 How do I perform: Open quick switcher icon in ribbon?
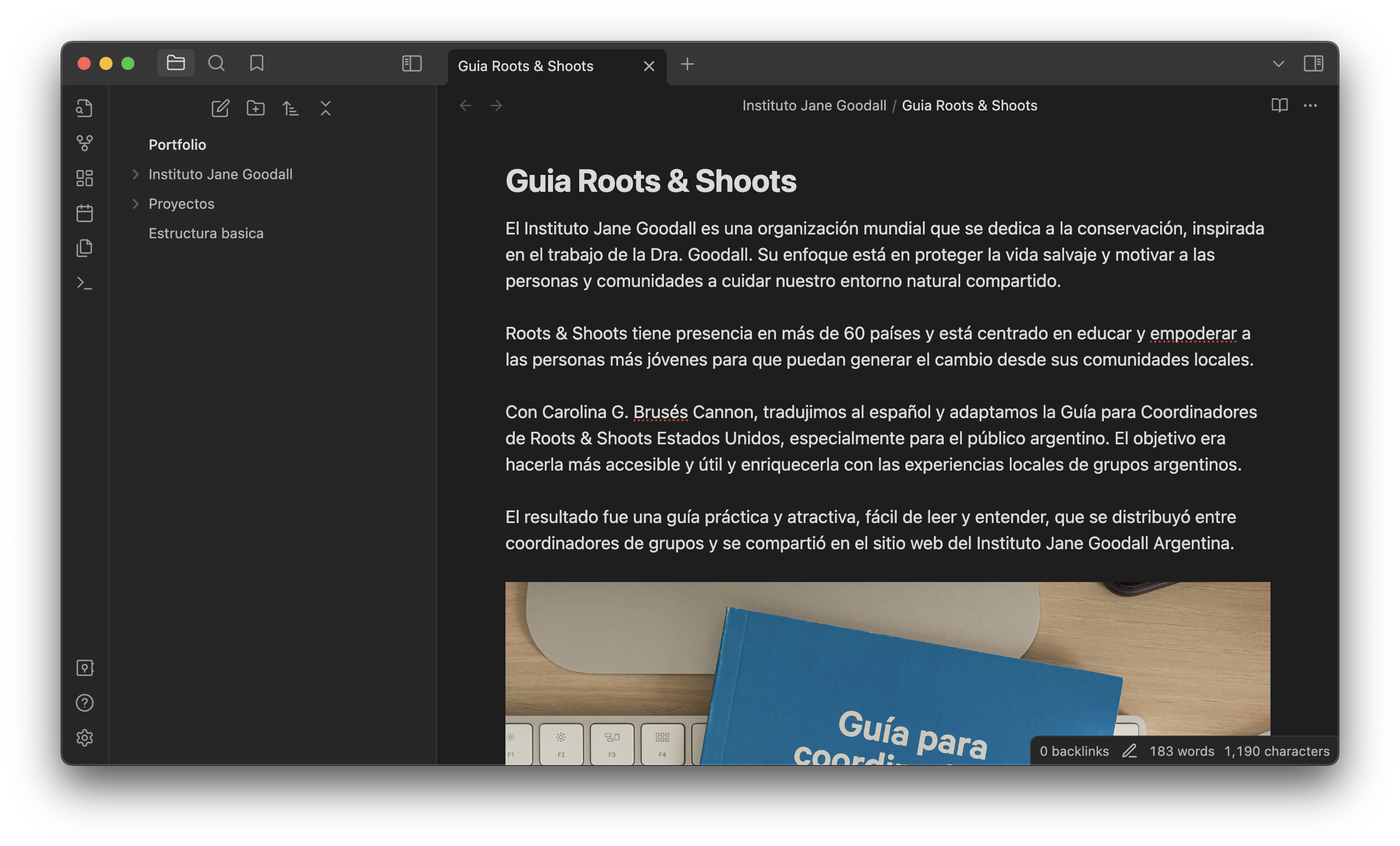click(85, 108)
